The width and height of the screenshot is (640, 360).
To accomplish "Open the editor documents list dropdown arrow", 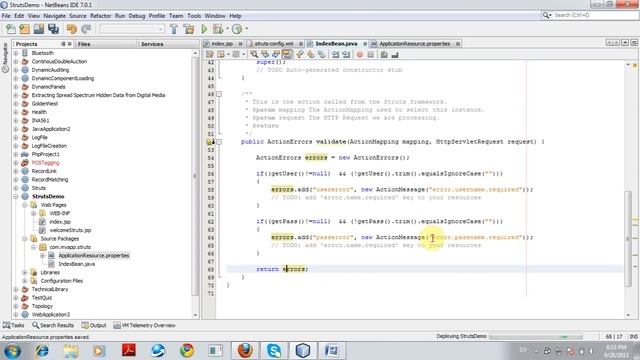I will 625,43.
